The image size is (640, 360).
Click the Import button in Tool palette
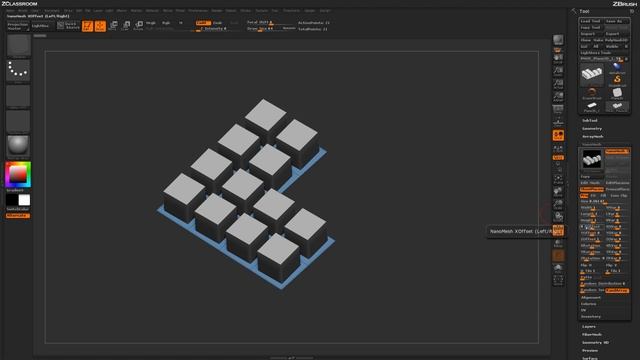coord(591,33)
